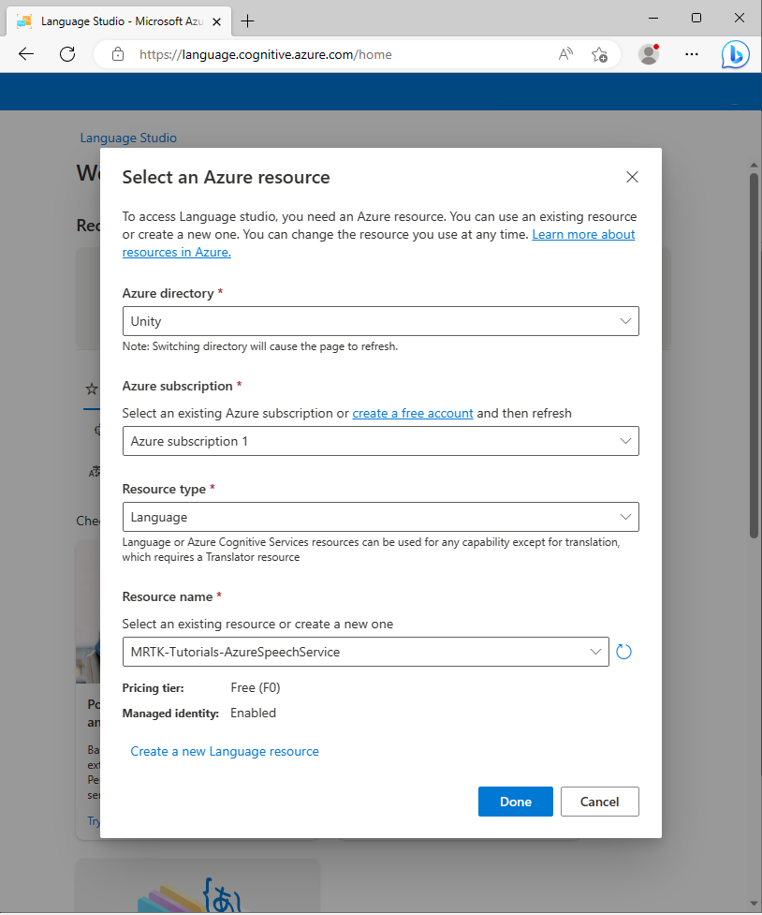Confirm selection with Done button

pos(515,801)
